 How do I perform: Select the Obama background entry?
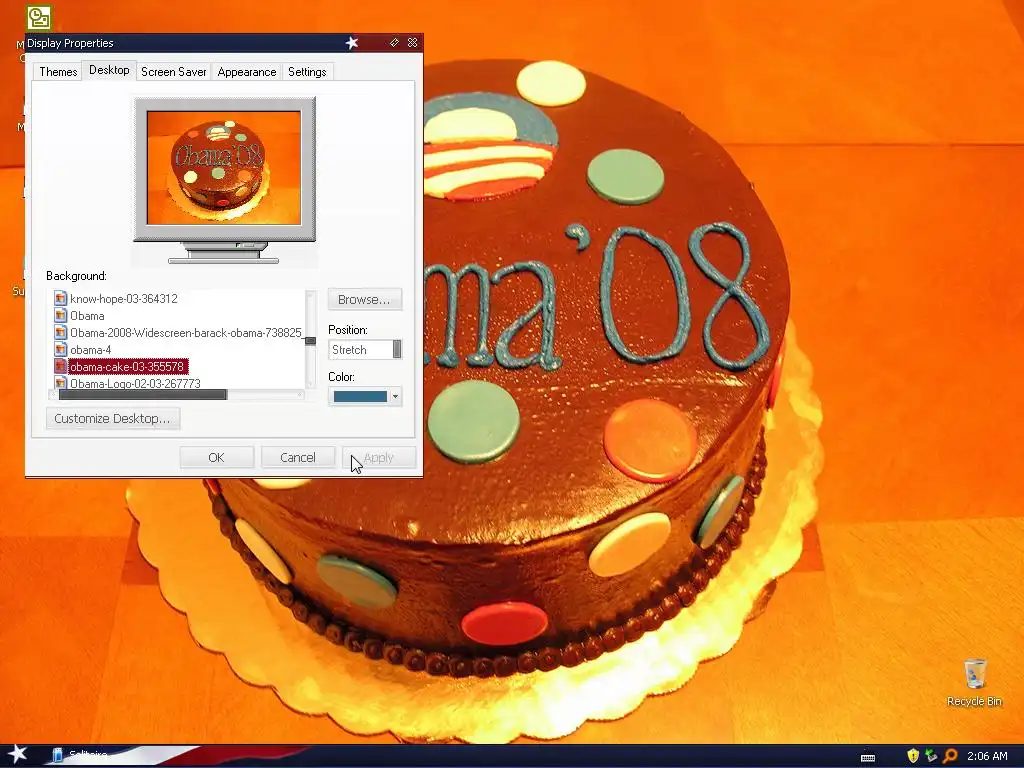click(87, 315)
